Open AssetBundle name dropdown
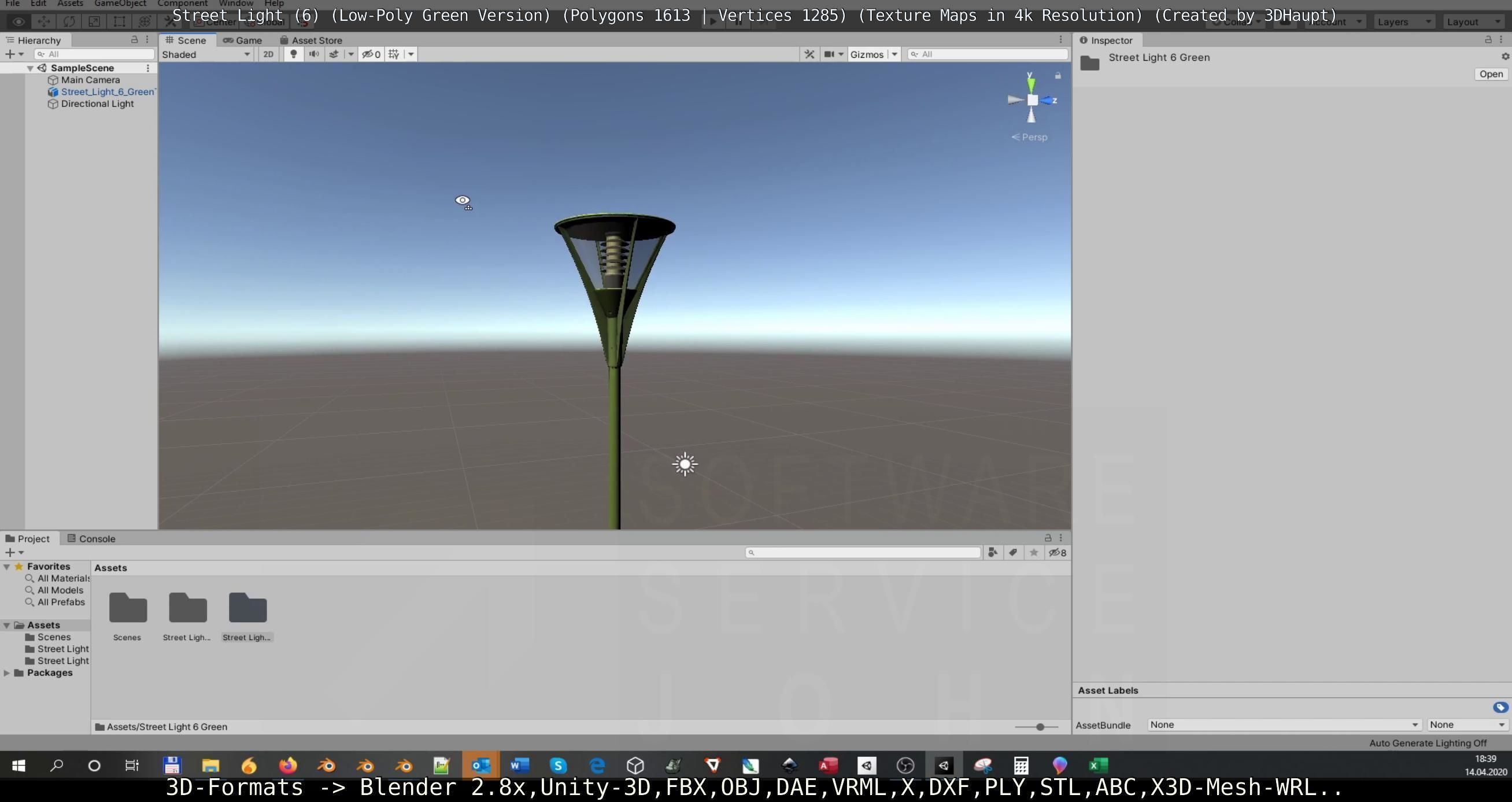 [x=1284, y=725]
